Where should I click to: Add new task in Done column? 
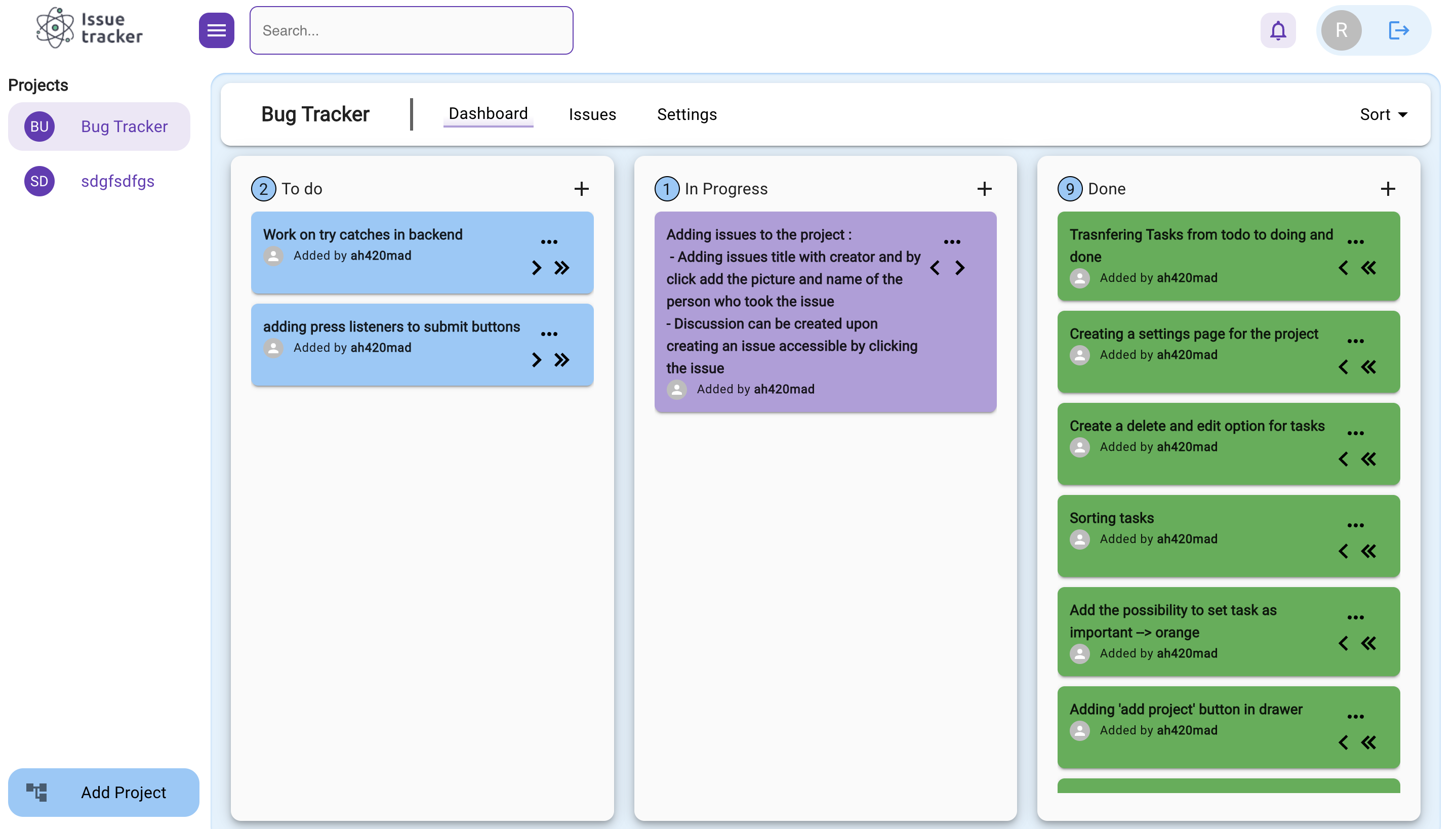pyautogui.click(x=1387, y=188)
